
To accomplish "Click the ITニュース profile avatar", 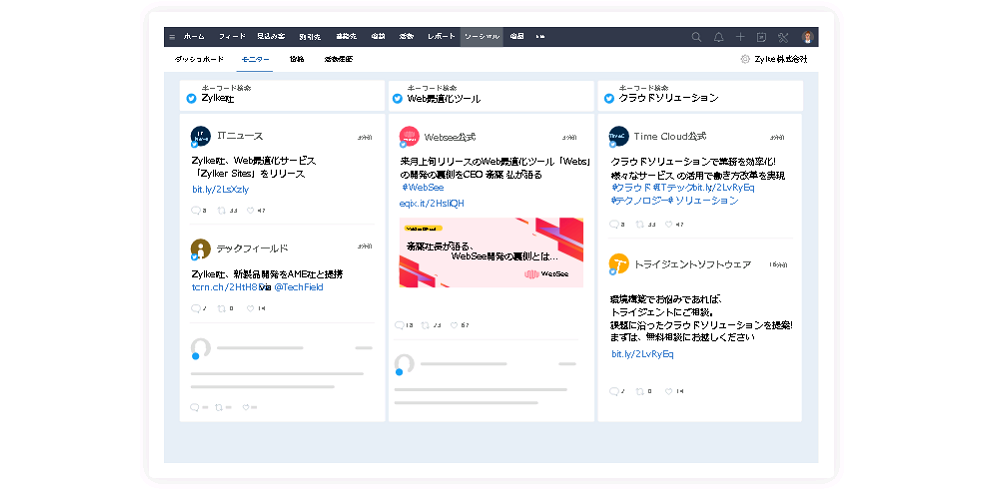I will (200, 136).
